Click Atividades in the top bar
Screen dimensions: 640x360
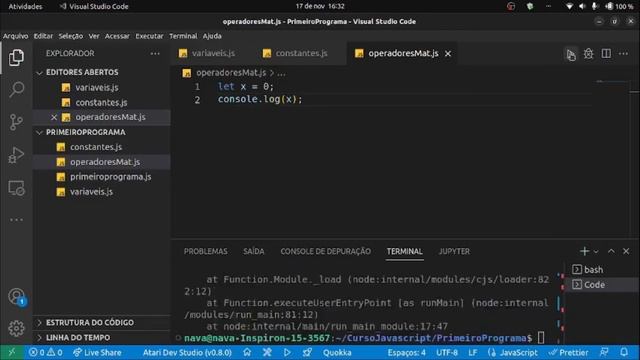point(25,7)
